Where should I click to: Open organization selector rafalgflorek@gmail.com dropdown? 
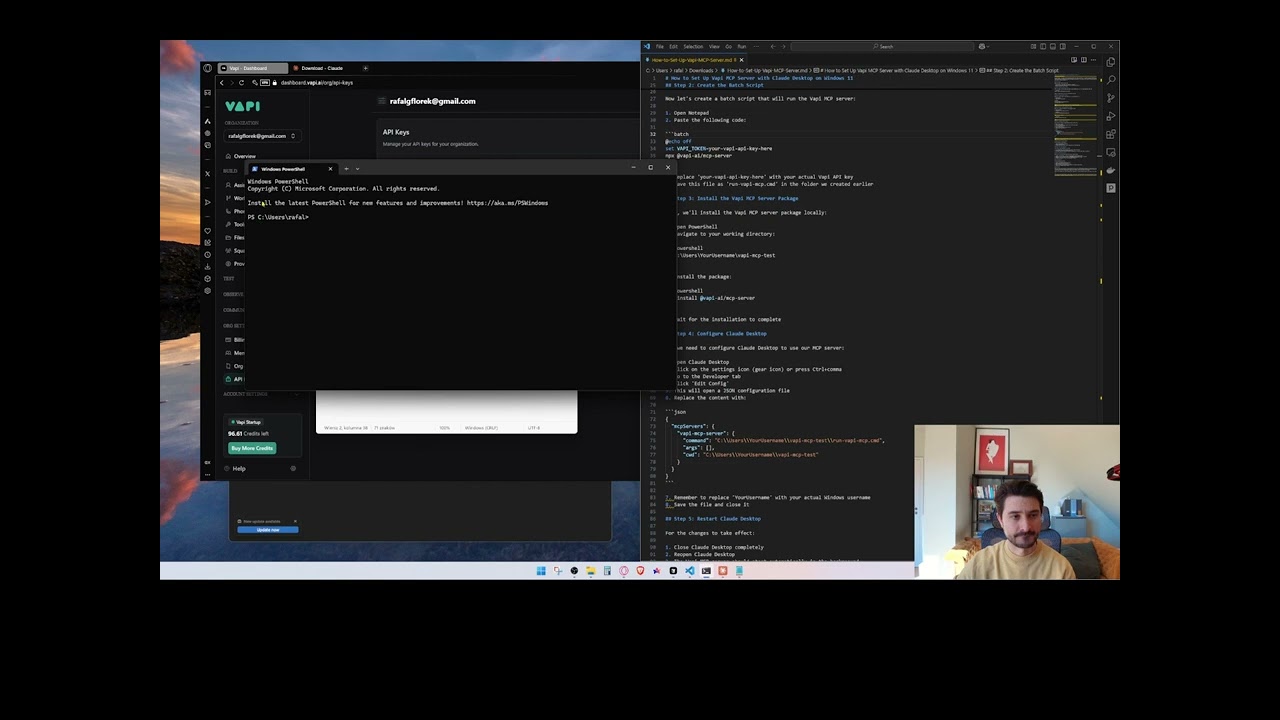point(261,136)
